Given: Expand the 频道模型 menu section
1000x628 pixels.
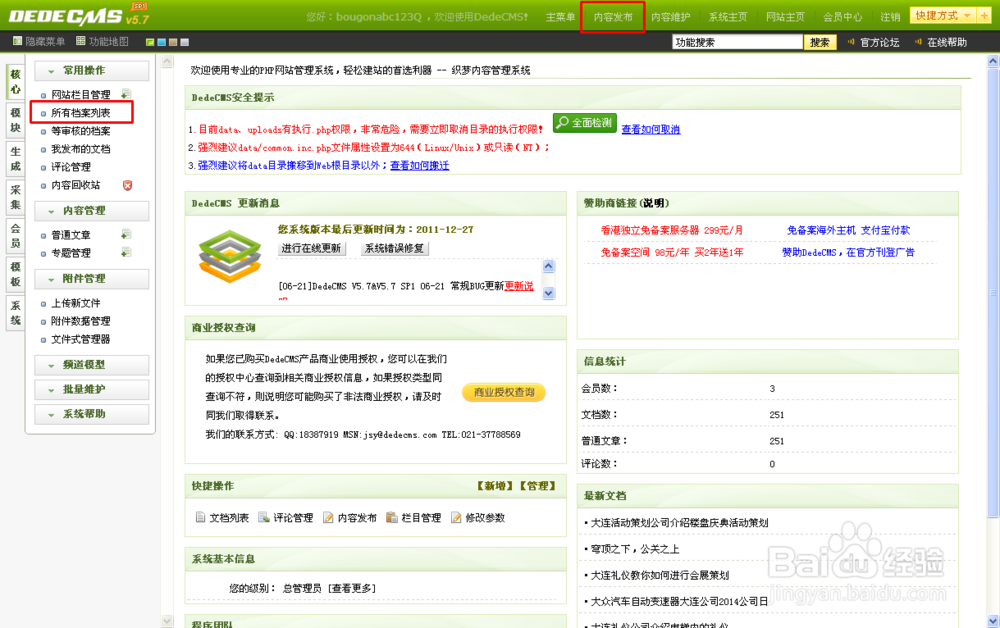Looking at the screenshot, I should [92, 365].
